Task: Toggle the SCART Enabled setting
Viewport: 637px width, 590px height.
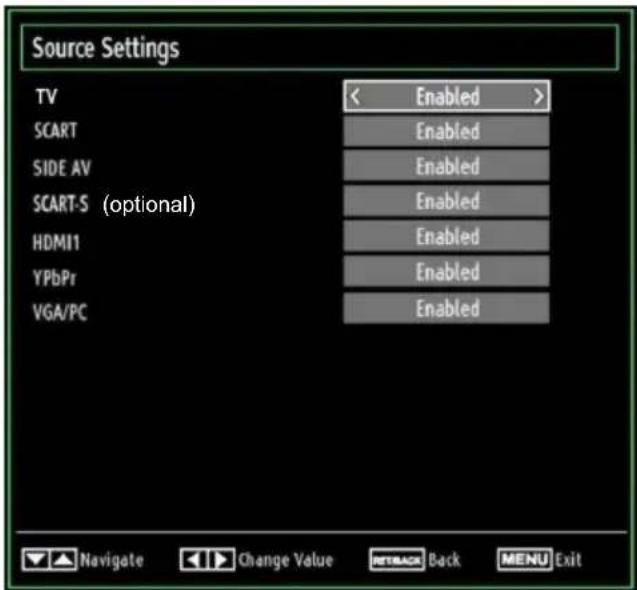Action: point(446,131)
